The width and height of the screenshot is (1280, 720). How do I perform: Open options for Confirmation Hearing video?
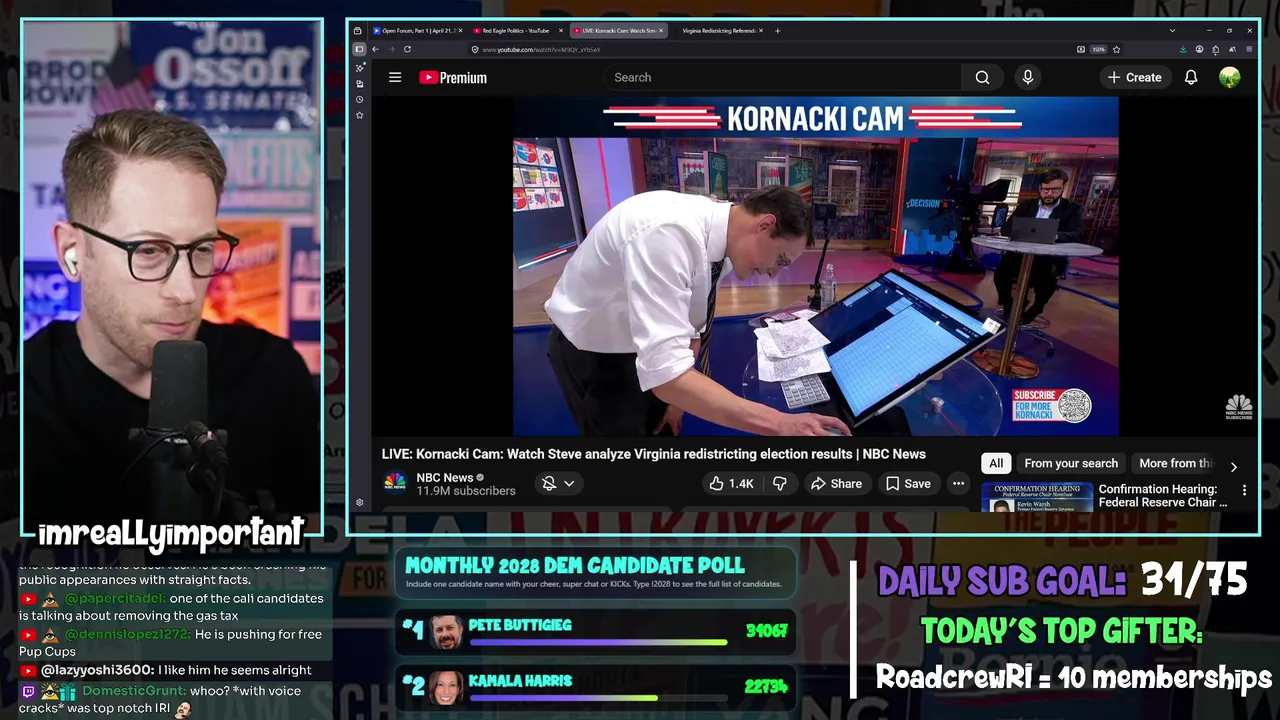[1244, 490]
